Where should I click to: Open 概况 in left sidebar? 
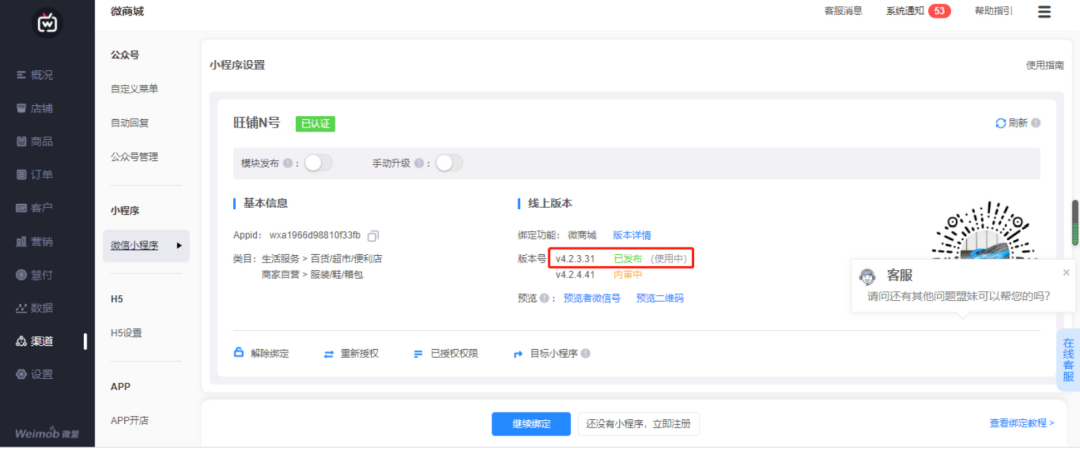point(34,75)
